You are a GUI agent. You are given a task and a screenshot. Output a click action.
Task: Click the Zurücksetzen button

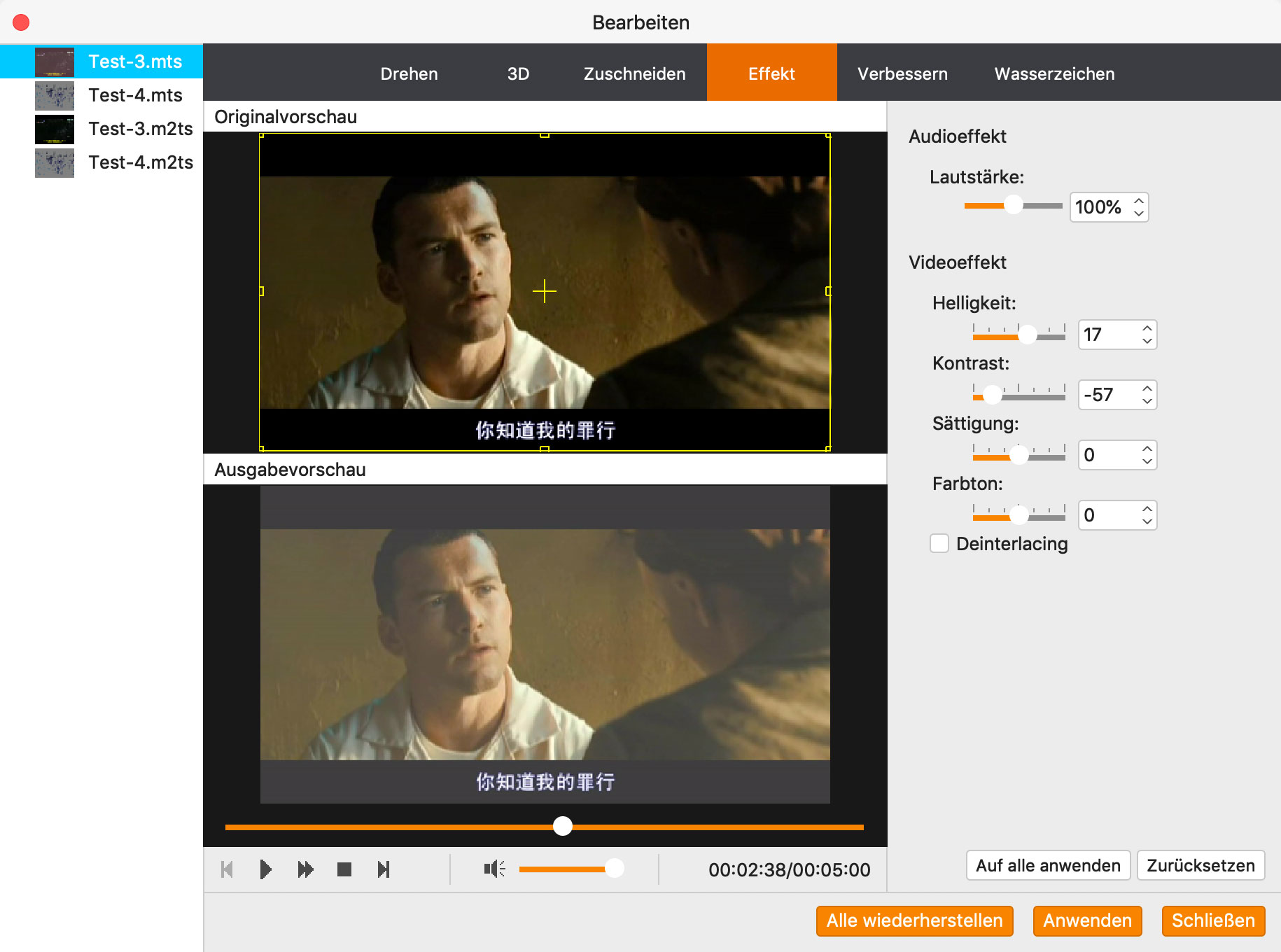(1200, 865)
